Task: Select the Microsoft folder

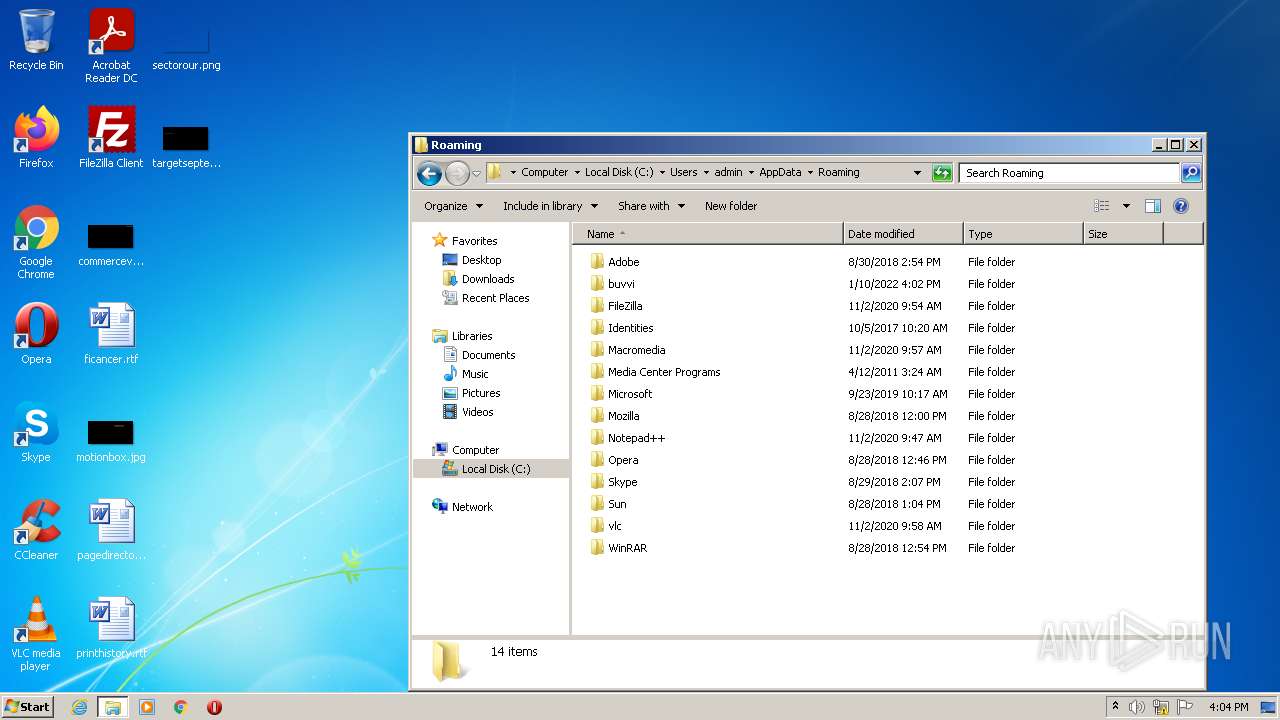Action: (x=630, y=394)
